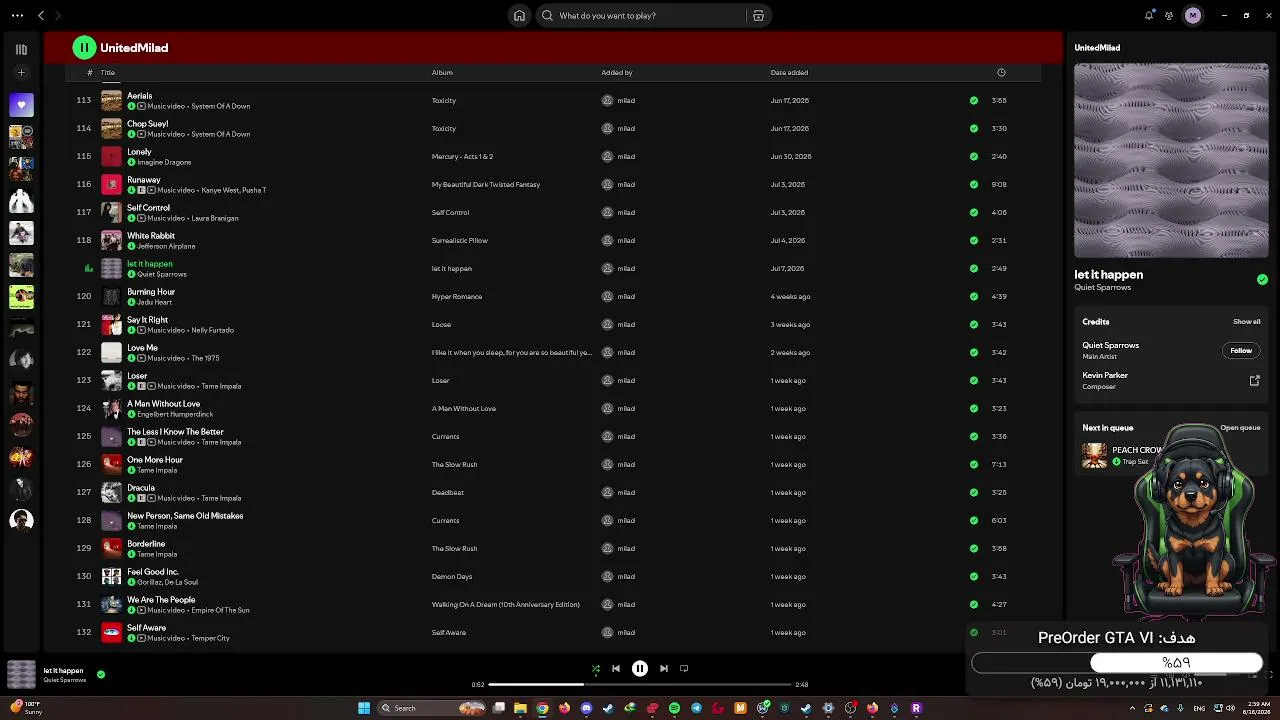
Task: Create a new playlist with the plus icon
Action: pos(21,73)
